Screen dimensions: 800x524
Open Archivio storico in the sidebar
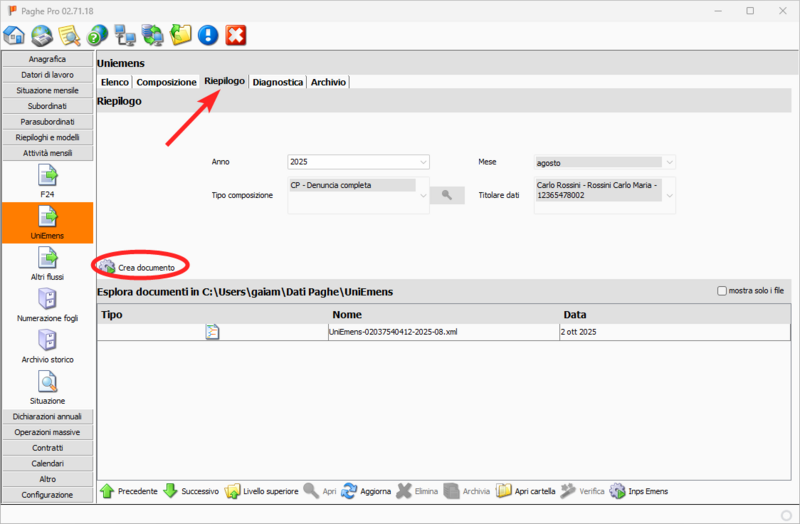point(48,346)
